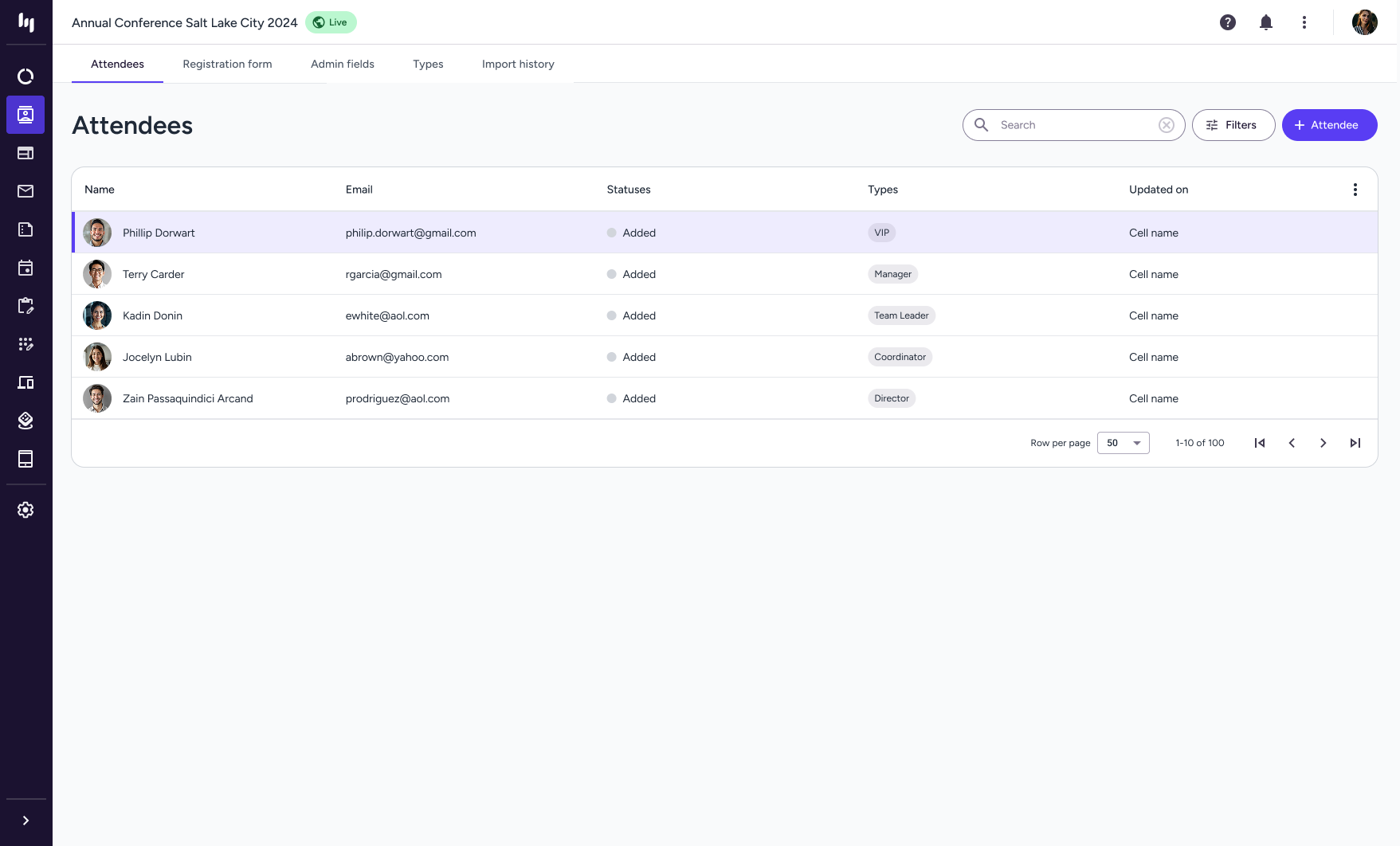Select the Terry Carder row name
The image size is (1400, 846).
(x=153, y=274)
